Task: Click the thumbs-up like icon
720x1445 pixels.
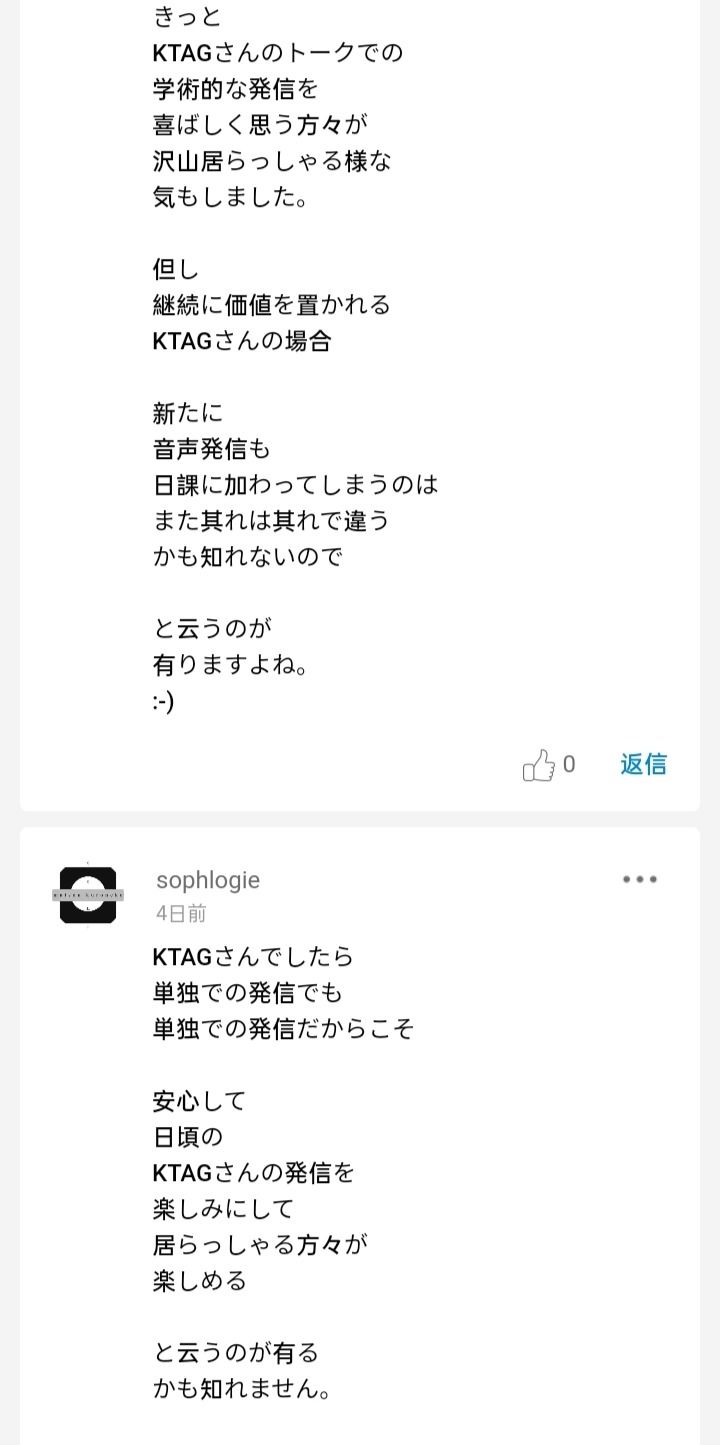Action: click(x=538, y=766)
